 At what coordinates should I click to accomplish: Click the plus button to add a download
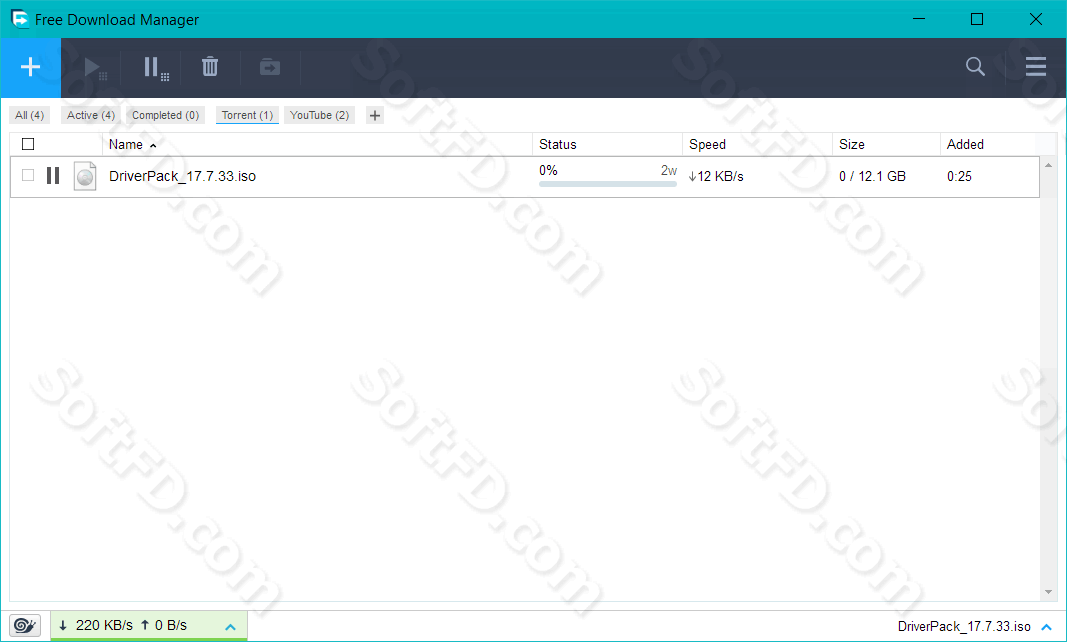(30, 67)
